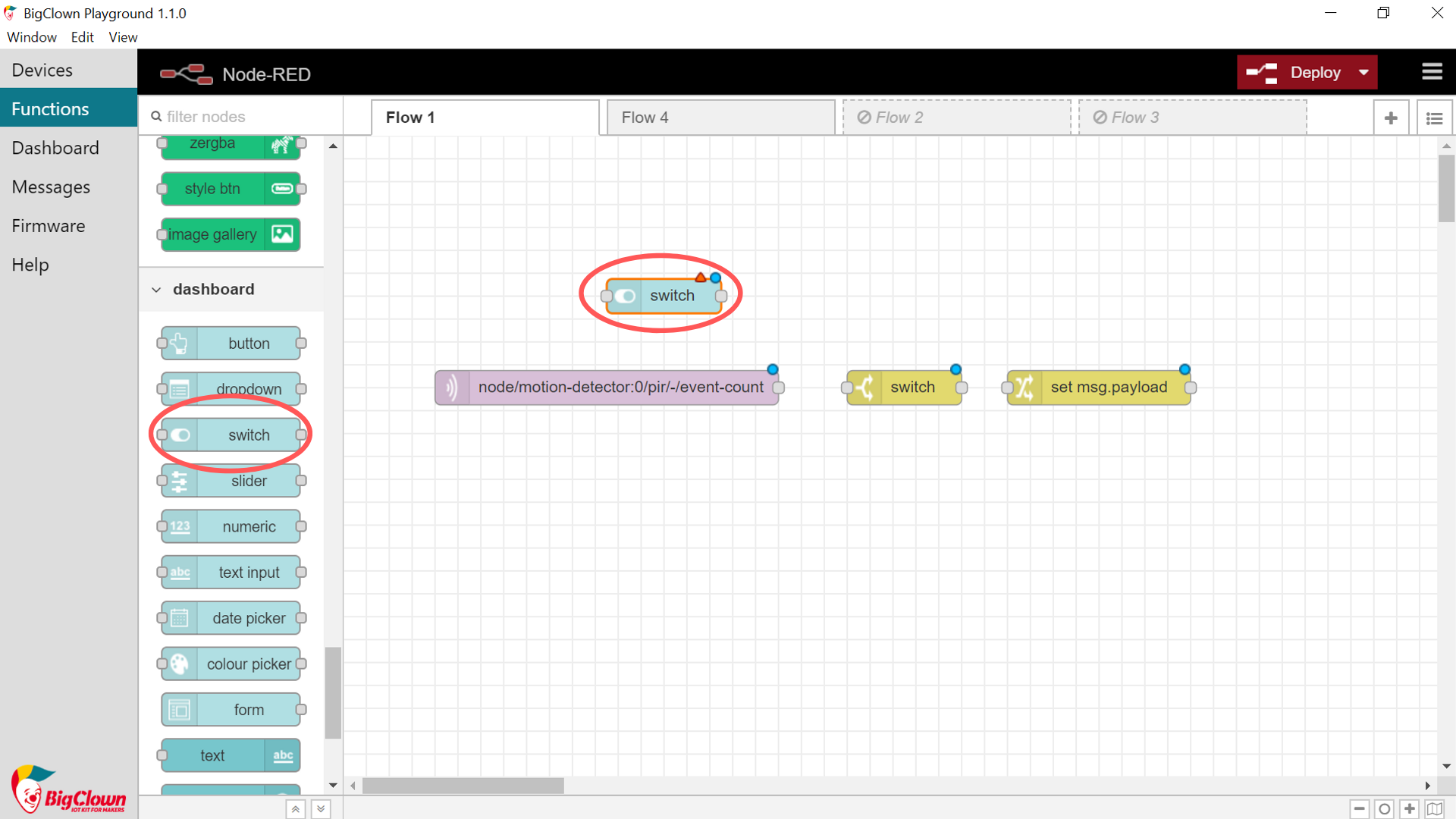This screenshot has height=819, width=1456.
Task: Click the canvas vertical scrollbar thumb
Action: click(x=1446, y=188)
